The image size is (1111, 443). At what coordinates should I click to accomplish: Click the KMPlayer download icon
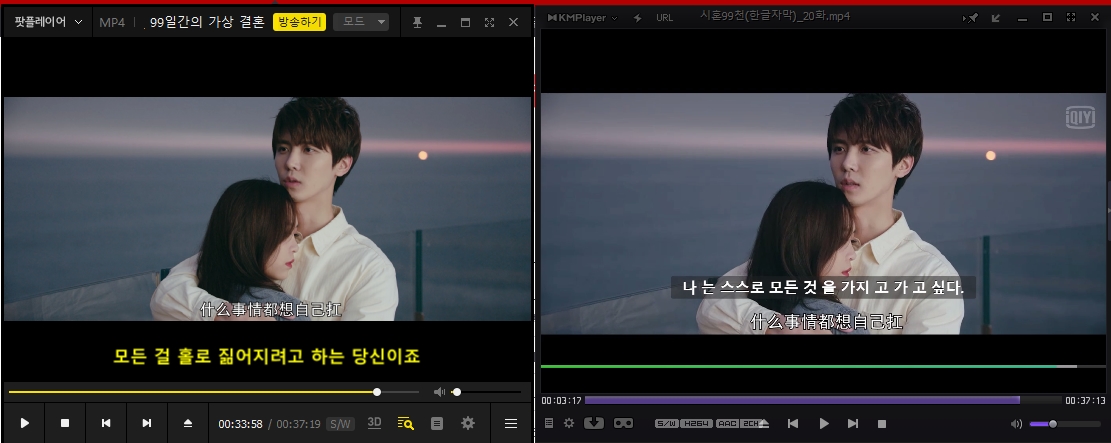pos(594,423)
